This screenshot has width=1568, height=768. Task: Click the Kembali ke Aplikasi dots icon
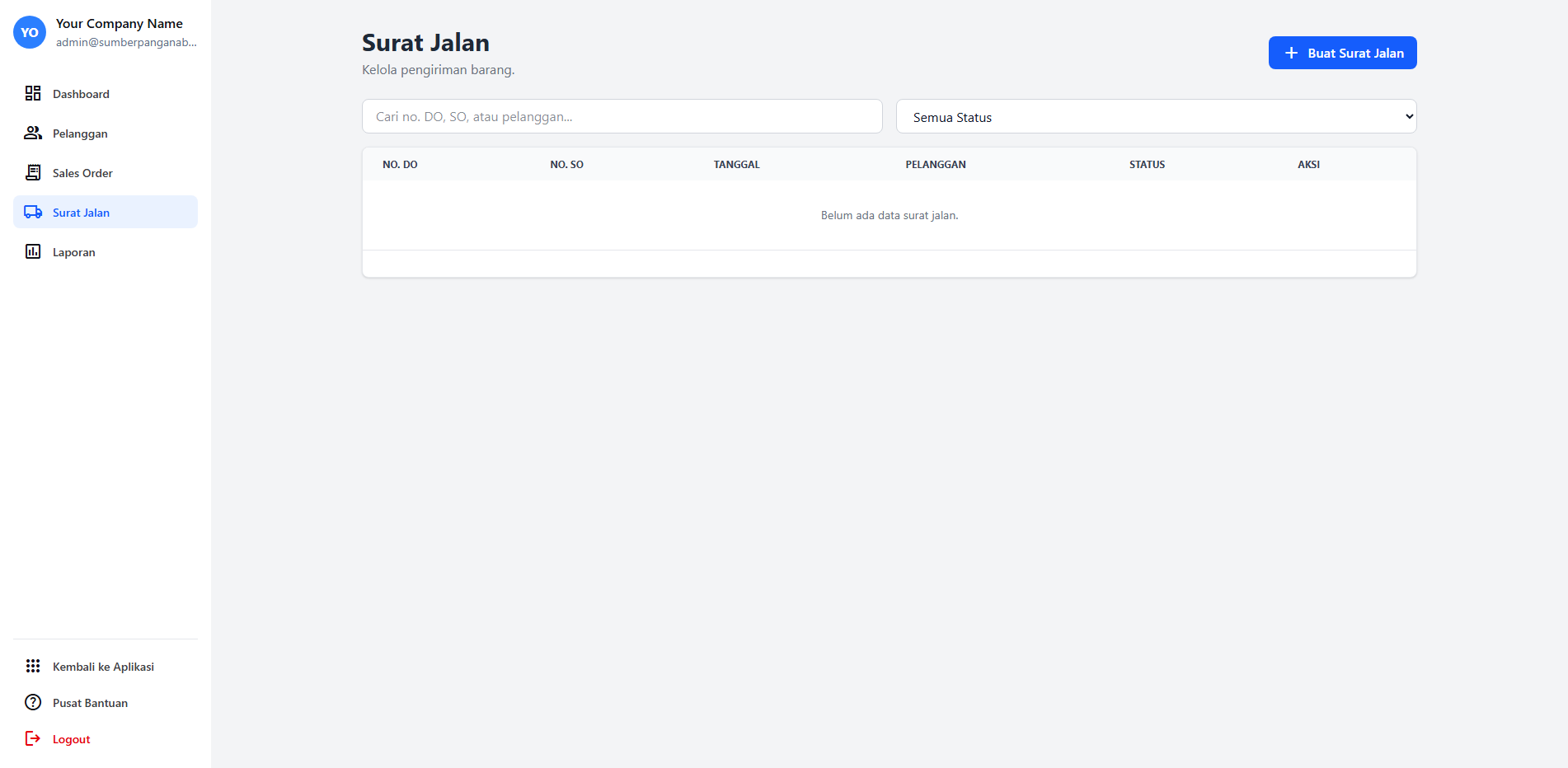coord(33,666)
